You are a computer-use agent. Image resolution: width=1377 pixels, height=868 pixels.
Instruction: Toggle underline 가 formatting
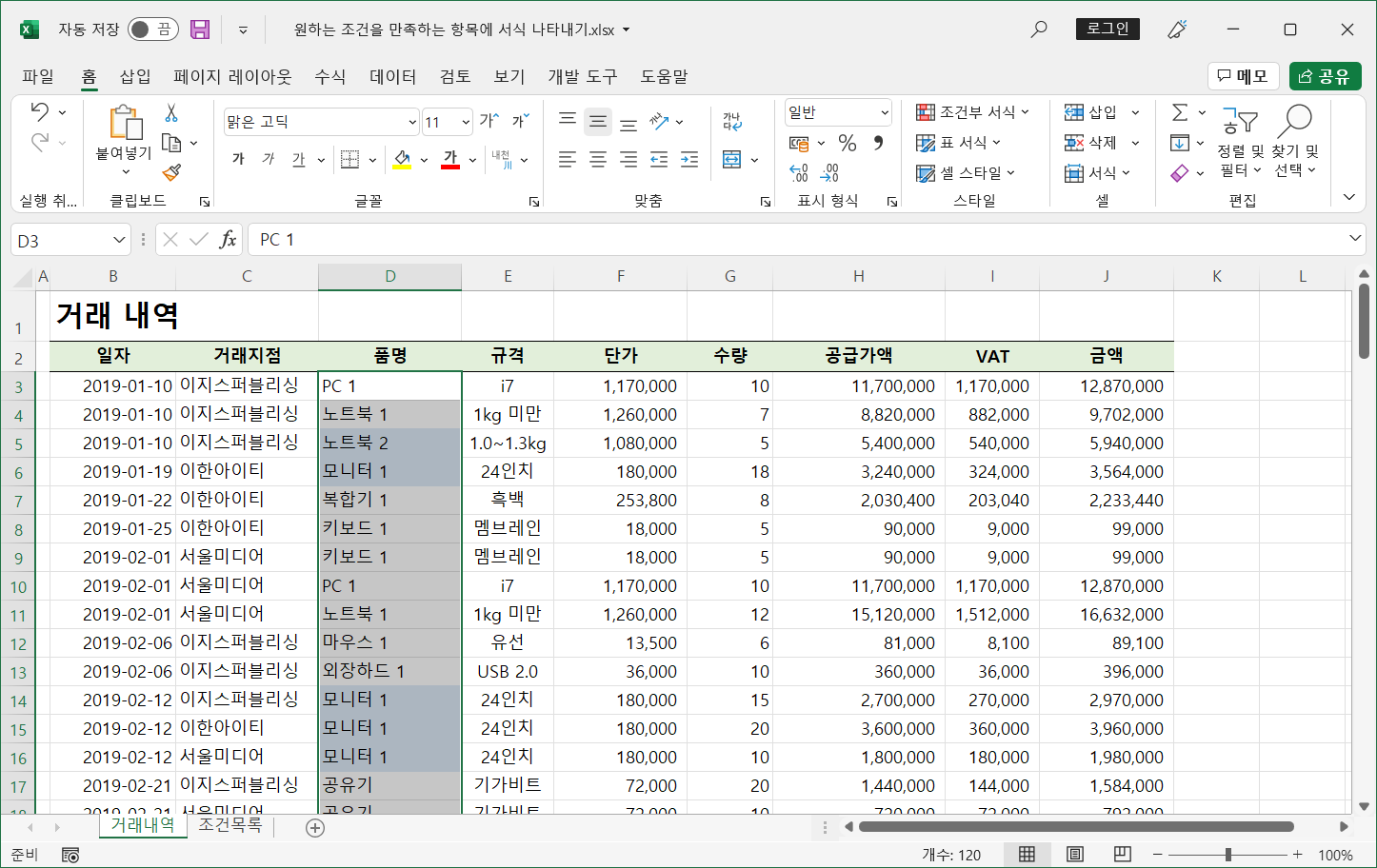(299, 159)
